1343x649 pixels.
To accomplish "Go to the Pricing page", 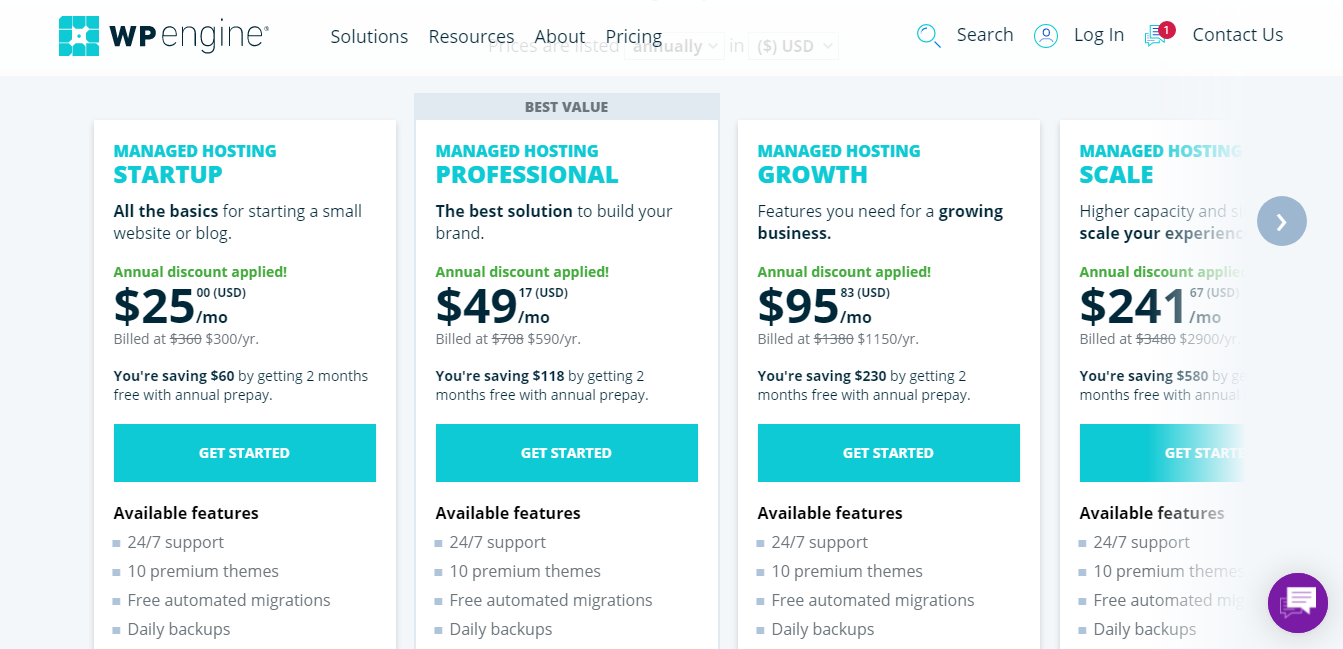I will (634, 37).
